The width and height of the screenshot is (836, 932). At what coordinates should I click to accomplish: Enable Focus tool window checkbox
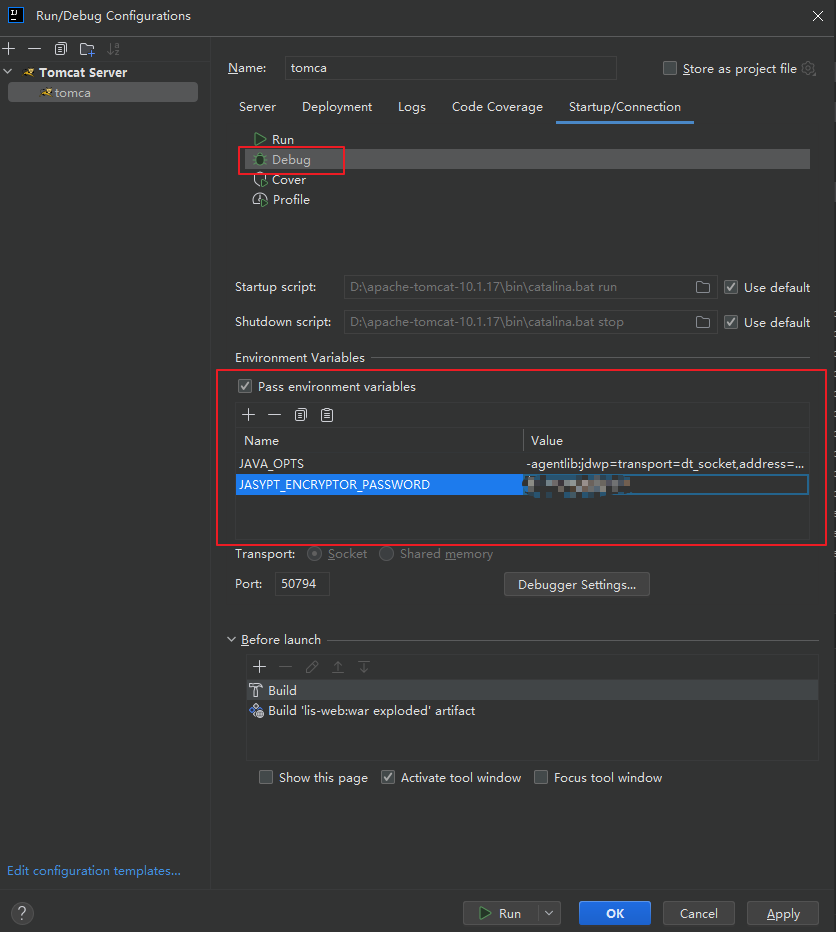(540, 777)
